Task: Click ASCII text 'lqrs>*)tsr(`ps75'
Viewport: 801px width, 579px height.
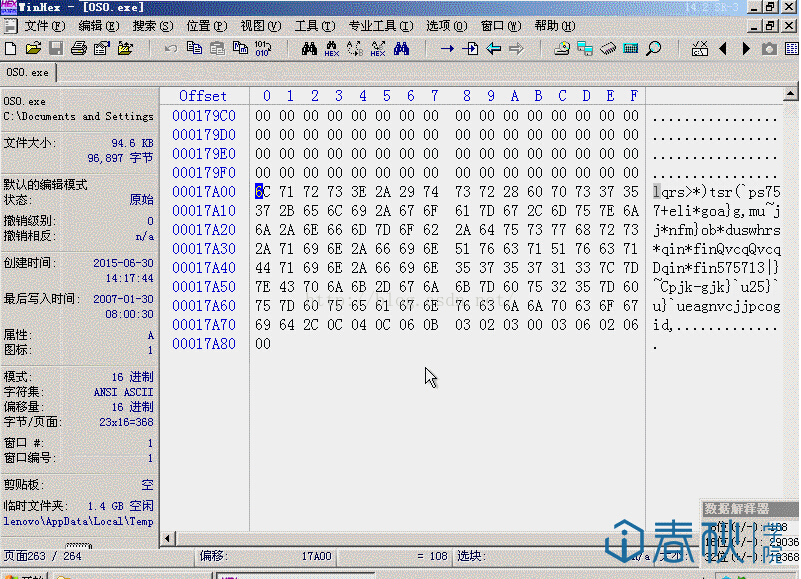Action: (x=716, y=192)
